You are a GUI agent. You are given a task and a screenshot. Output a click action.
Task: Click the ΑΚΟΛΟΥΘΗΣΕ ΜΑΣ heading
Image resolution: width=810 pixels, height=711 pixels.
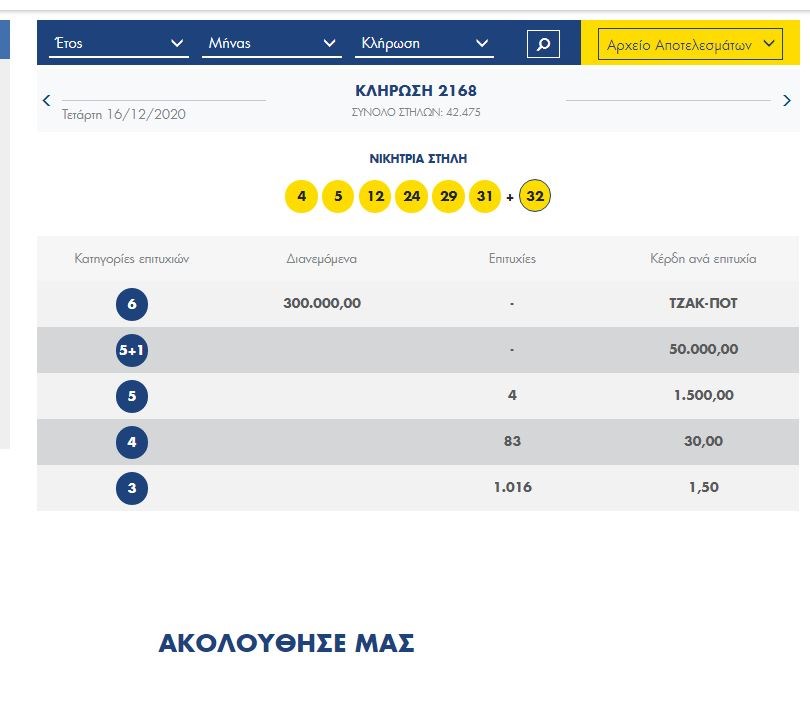point(286,644)
